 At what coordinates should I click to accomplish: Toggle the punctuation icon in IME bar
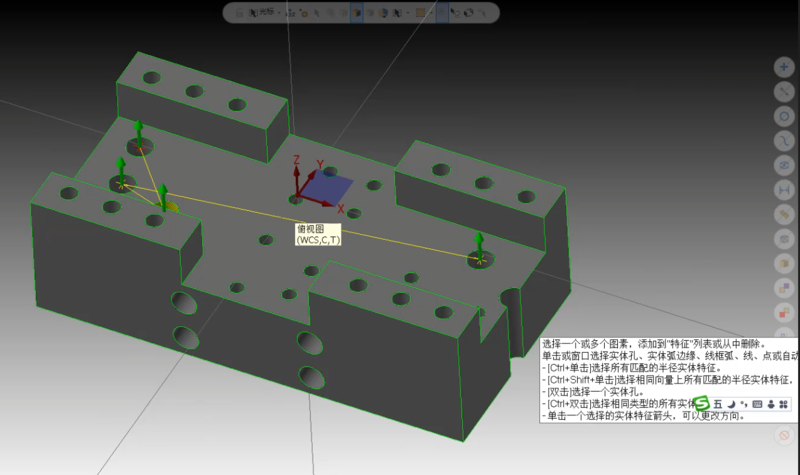click(x=744, y=404)
